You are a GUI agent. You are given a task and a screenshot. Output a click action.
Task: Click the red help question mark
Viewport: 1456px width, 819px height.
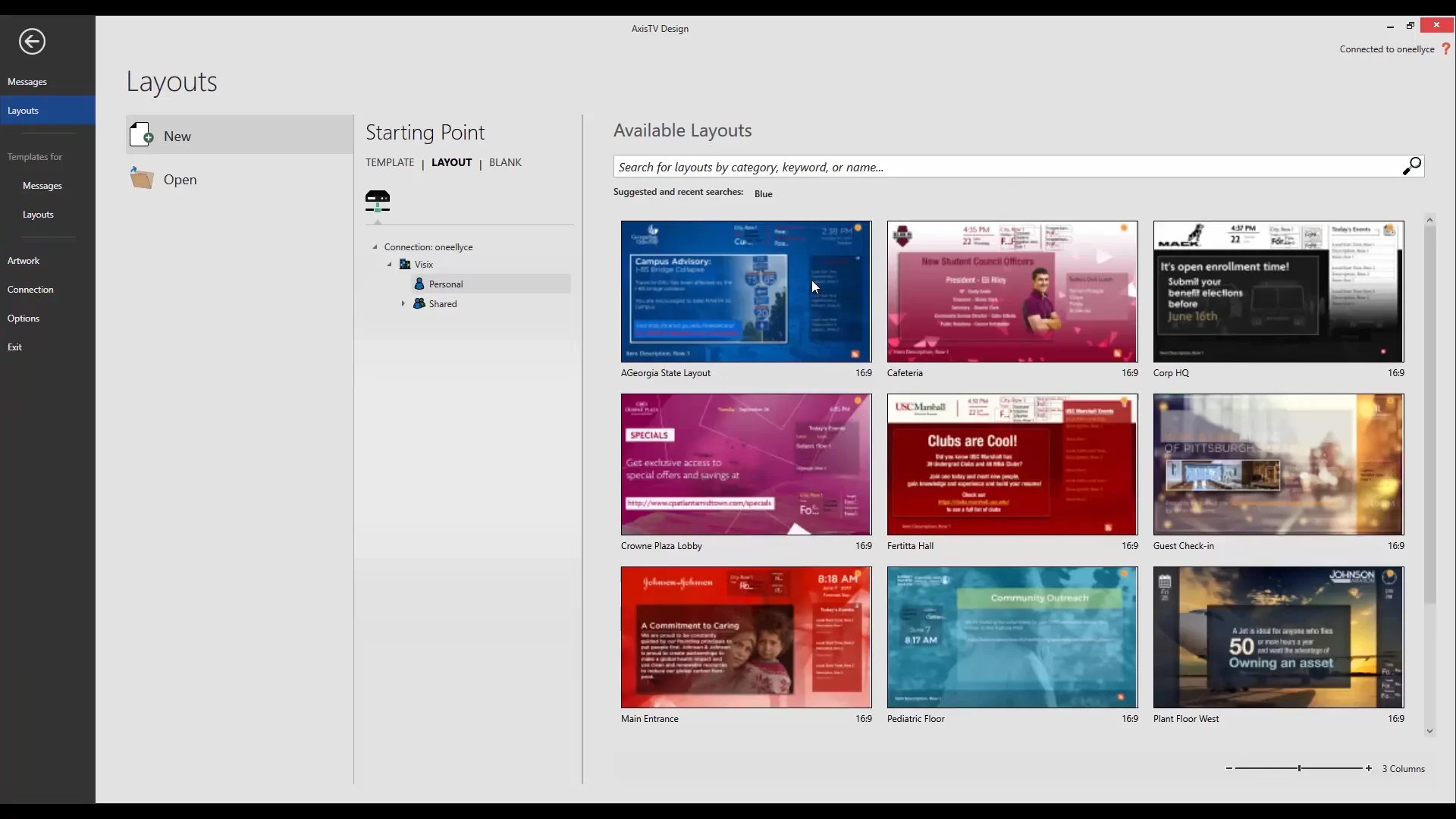click(x=1445, y=49)
